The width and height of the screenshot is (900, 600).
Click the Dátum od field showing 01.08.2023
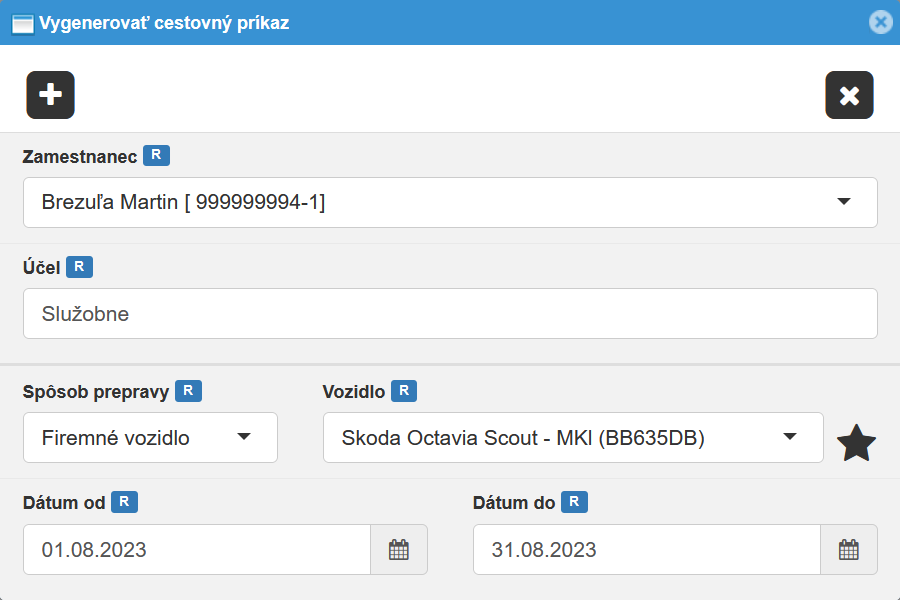(197, 549)
